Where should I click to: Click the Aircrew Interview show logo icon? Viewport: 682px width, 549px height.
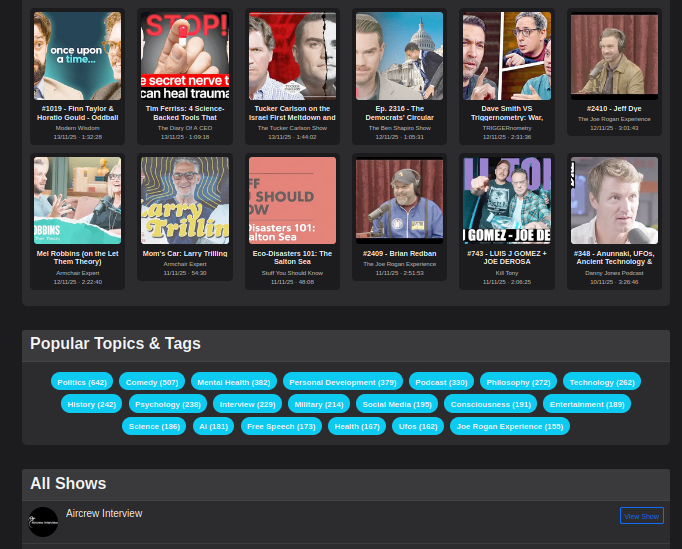point(43,521)
